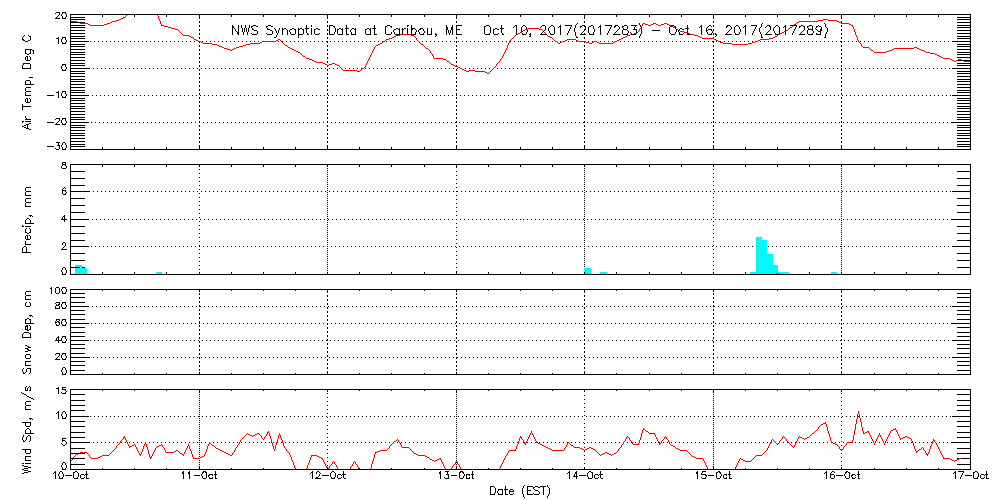Select the 14-Oct date tick label
This screenshot has width=1000, height=500.
(x=584, y=477)
